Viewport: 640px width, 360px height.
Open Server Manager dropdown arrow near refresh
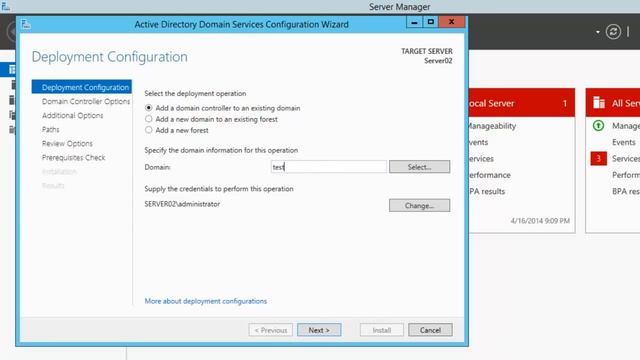pyautogui.click(x=598, y=32)
